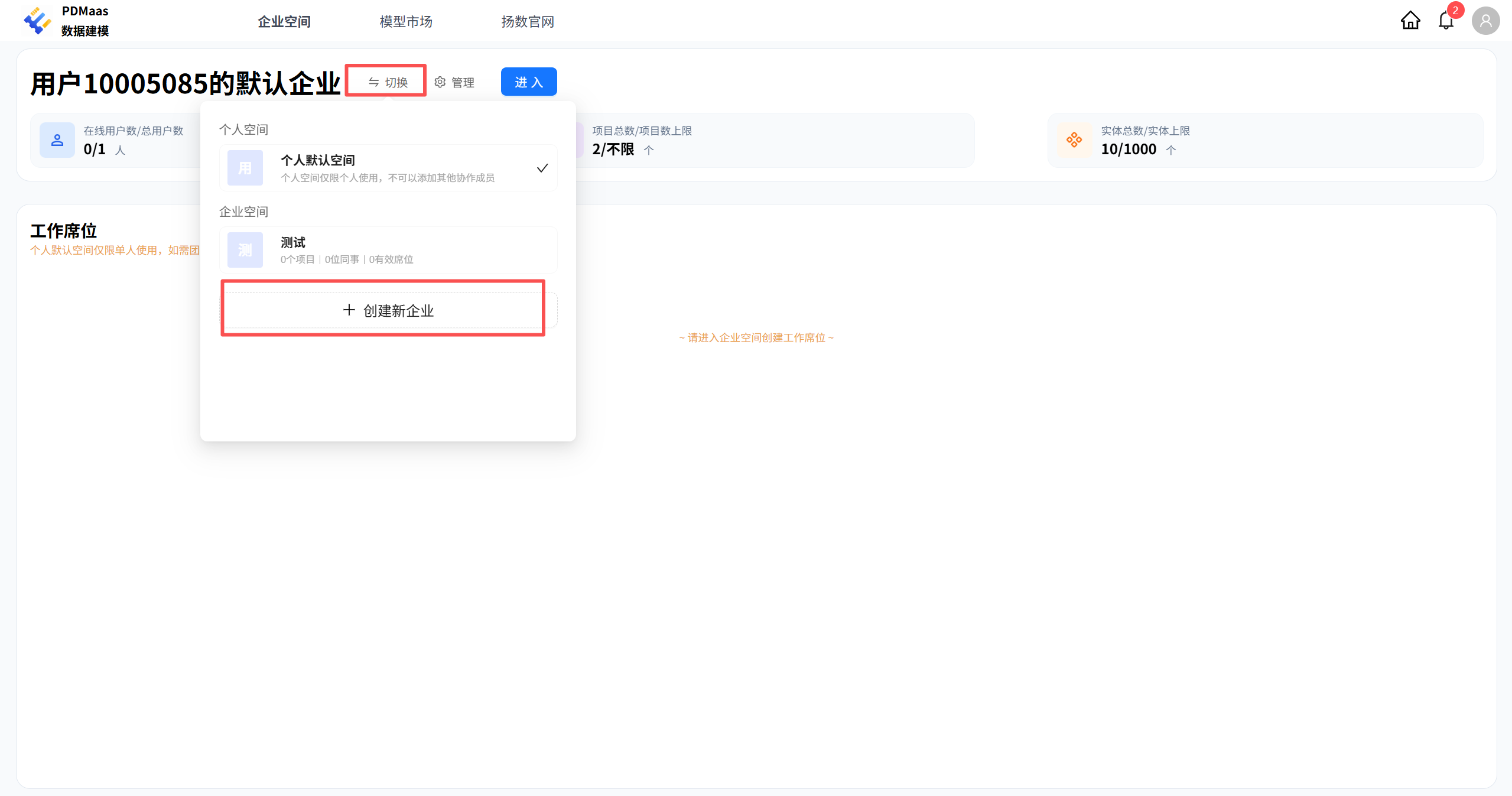1512x796 pixels.
Task: Open the user avatar menu
Action: [1485, 21]
